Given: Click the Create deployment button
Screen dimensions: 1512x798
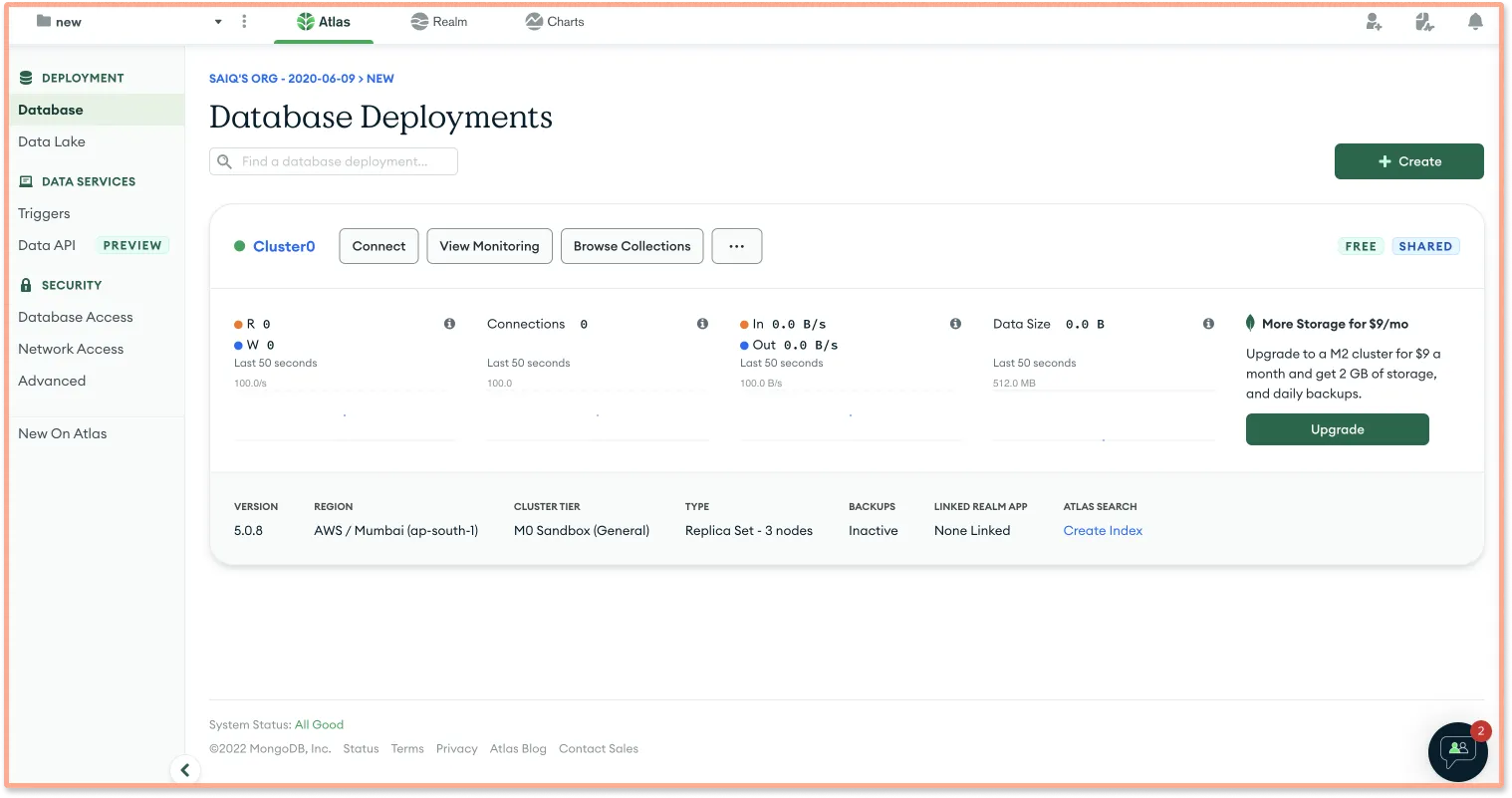Looking at the screenshot, I should point(1408,161).
